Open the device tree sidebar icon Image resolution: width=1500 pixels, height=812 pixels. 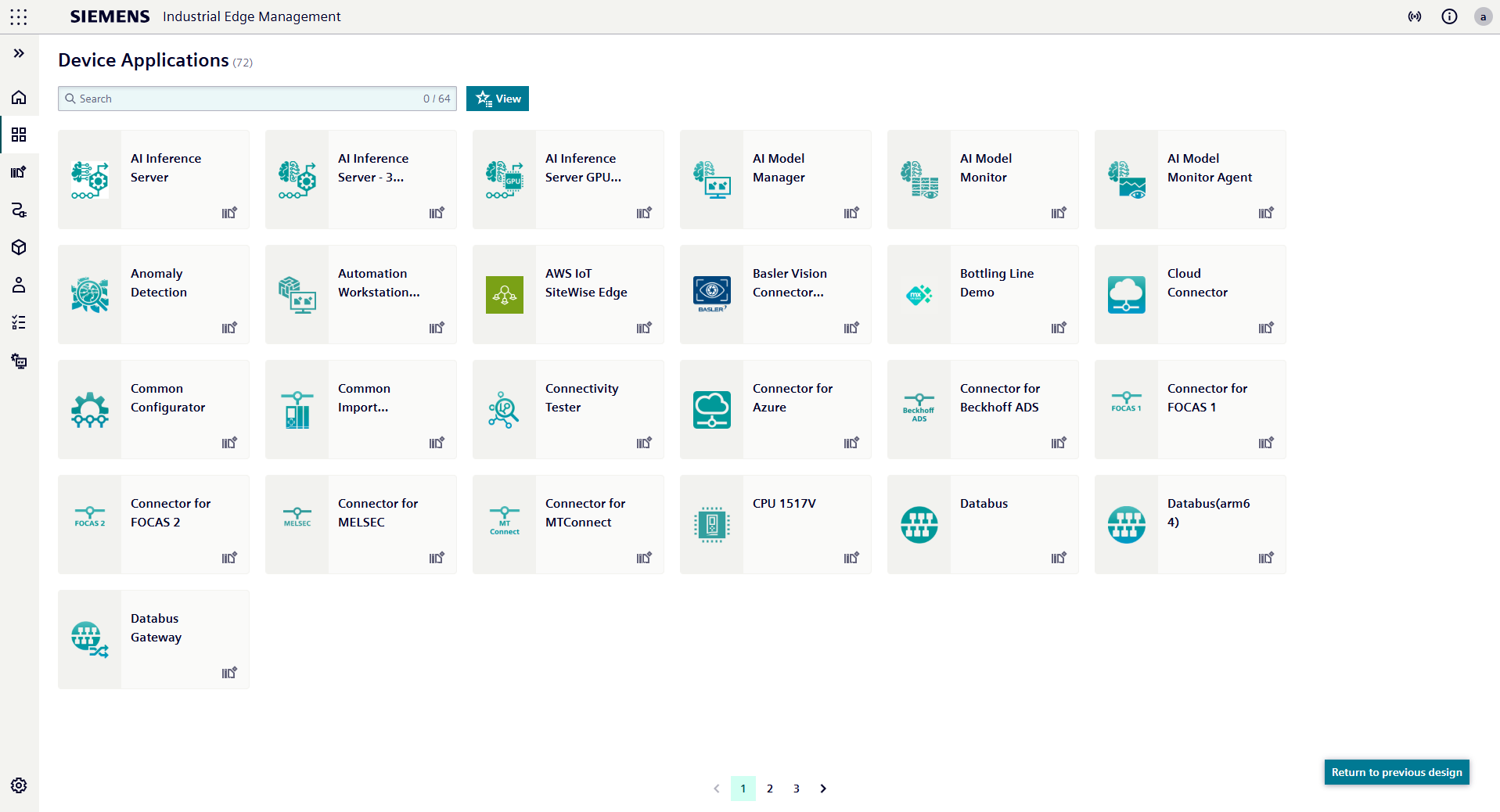click(19, 361)
